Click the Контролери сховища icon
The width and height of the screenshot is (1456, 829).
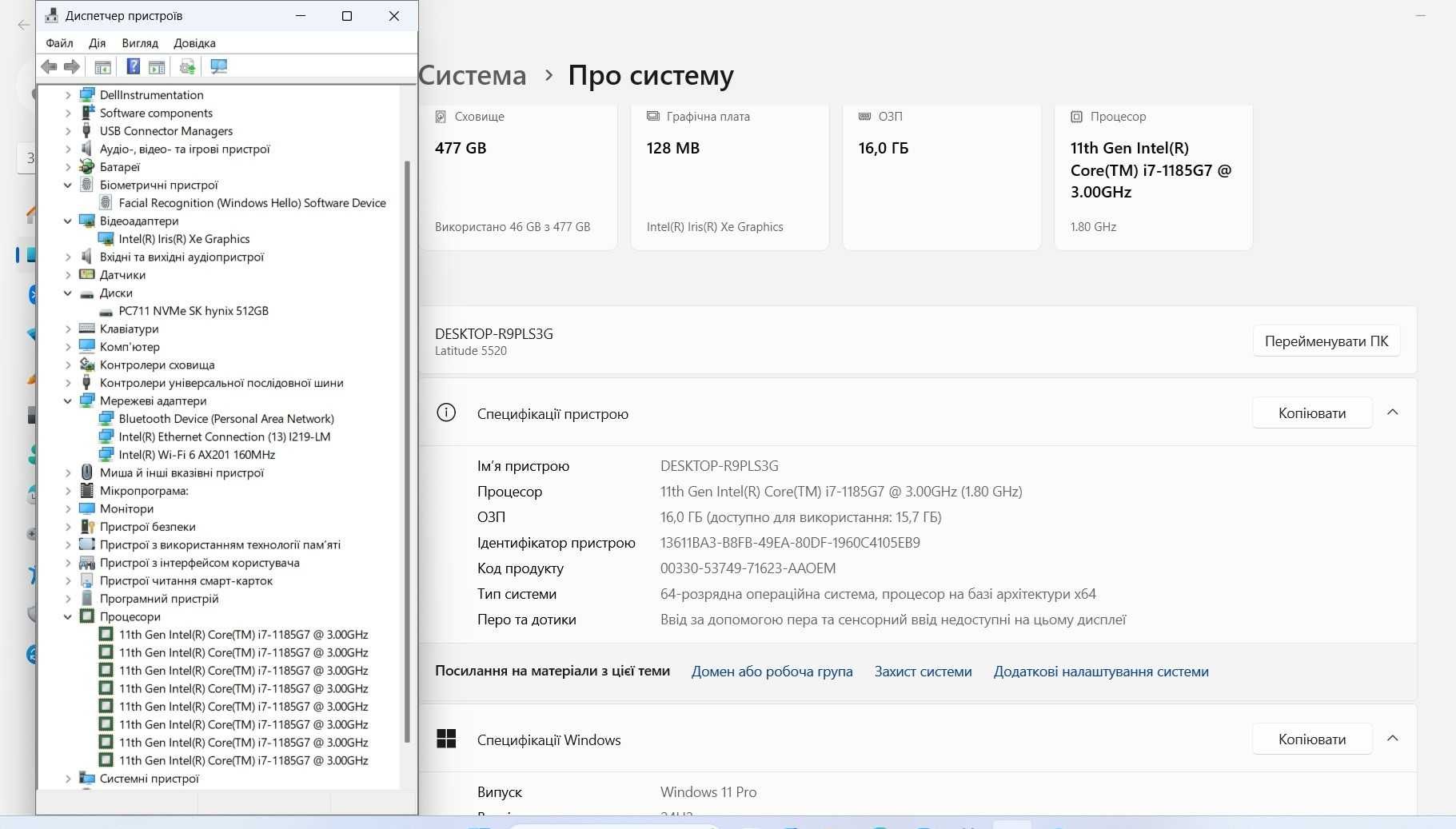pos(87,365)
